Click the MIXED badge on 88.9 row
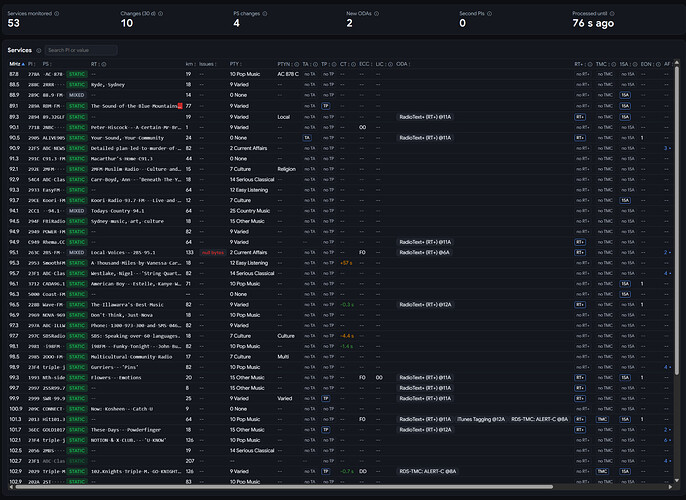 pos(77,95)
